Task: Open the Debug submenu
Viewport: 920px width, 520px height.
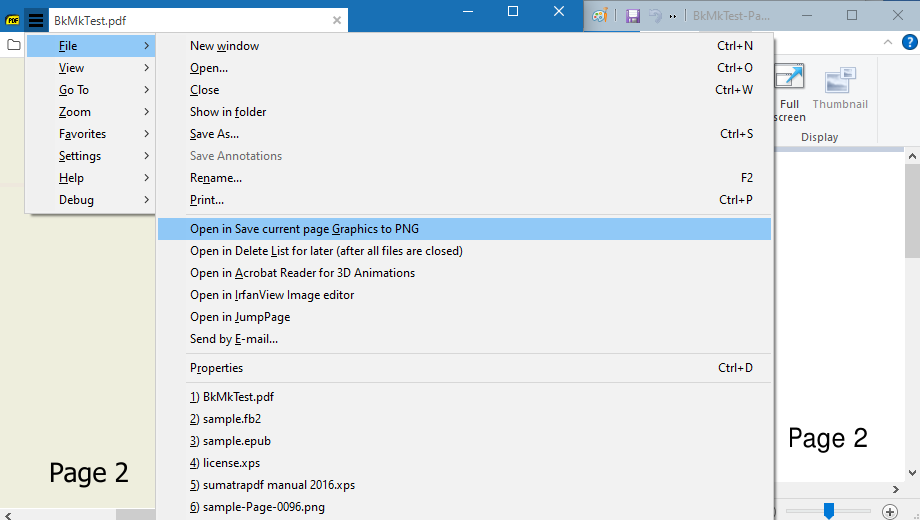Action: (91, 200)
